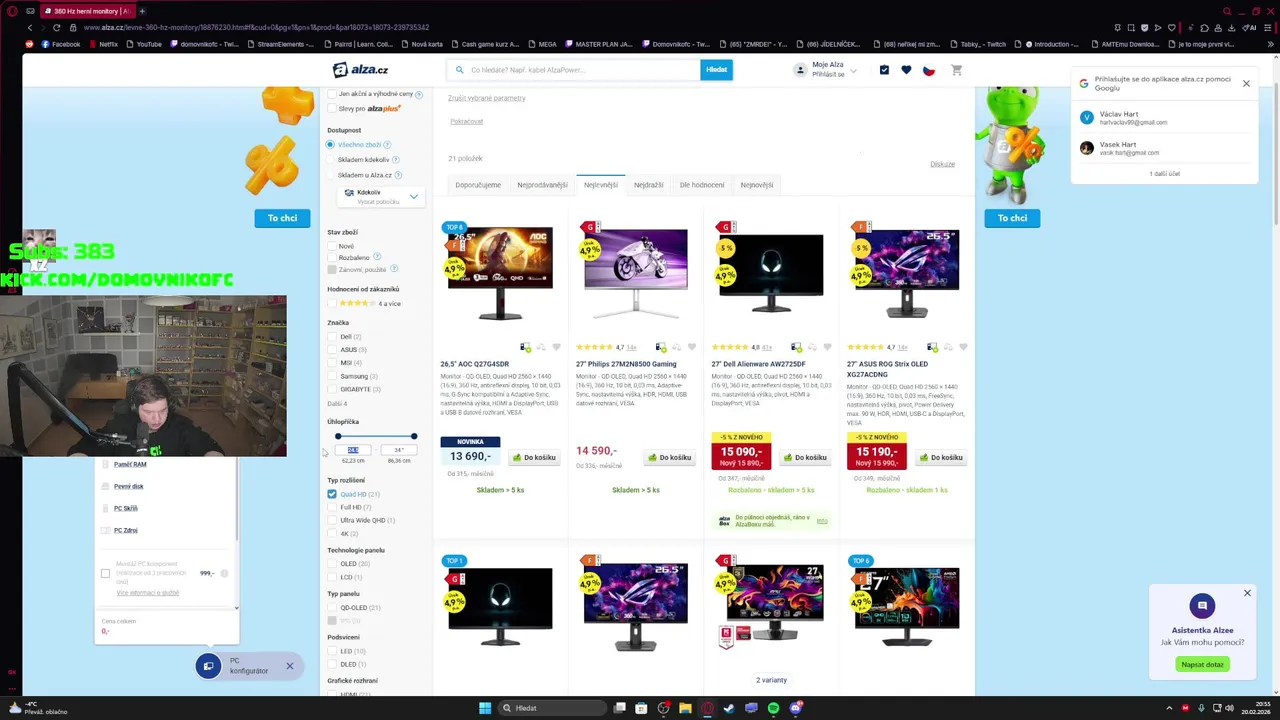Add Philips 27M2N8500 to favorites heart
The height and width of the screenshot is (720, 1280).
pyautogui.click(x=692, y=347)
